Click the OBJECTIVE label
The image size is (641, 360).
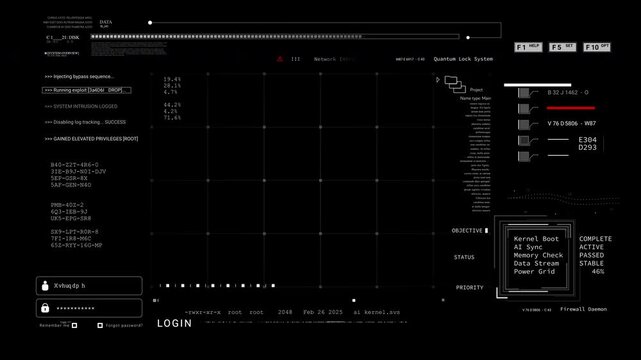(x=467, y=230)
